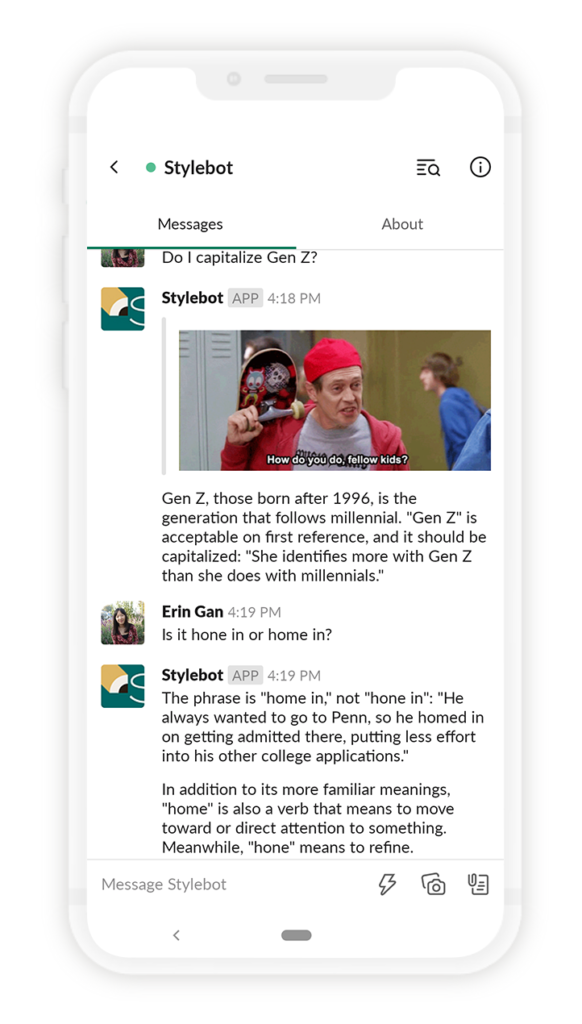The height and width of the screenshot is (1024, 582).
Task: Open the 'fellow kids' GIF image
Action: tap(335, 400)
